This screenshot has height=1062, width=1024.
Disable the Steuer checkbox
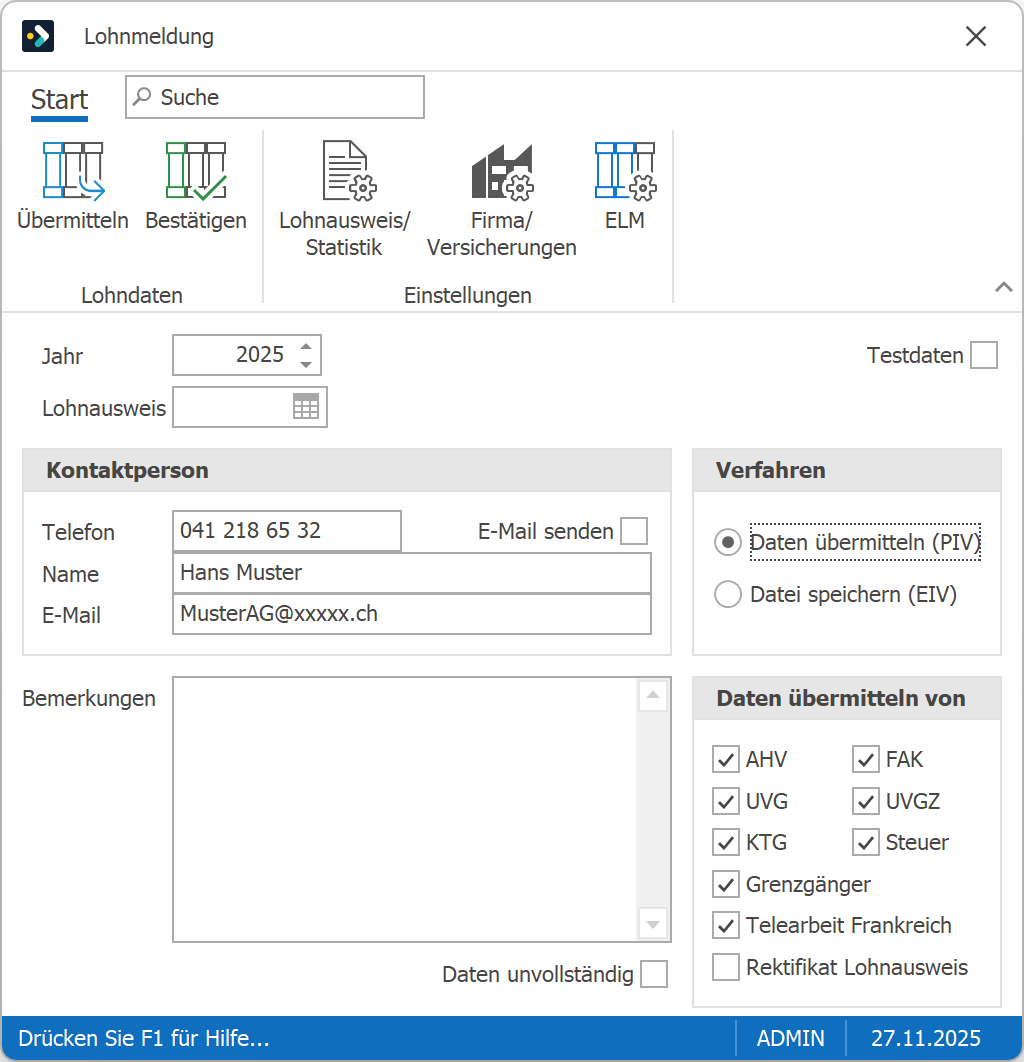pyautogui.click(x=866, y=843)
